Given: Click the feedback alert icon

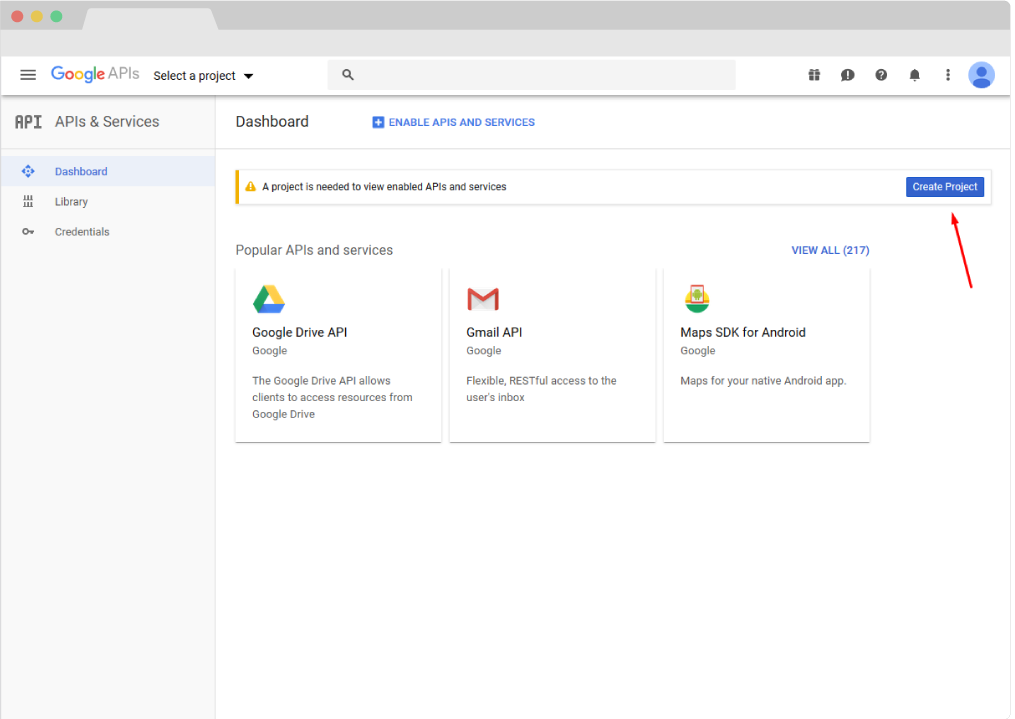Looking at the screenshot, I should [x=847, y=75].
